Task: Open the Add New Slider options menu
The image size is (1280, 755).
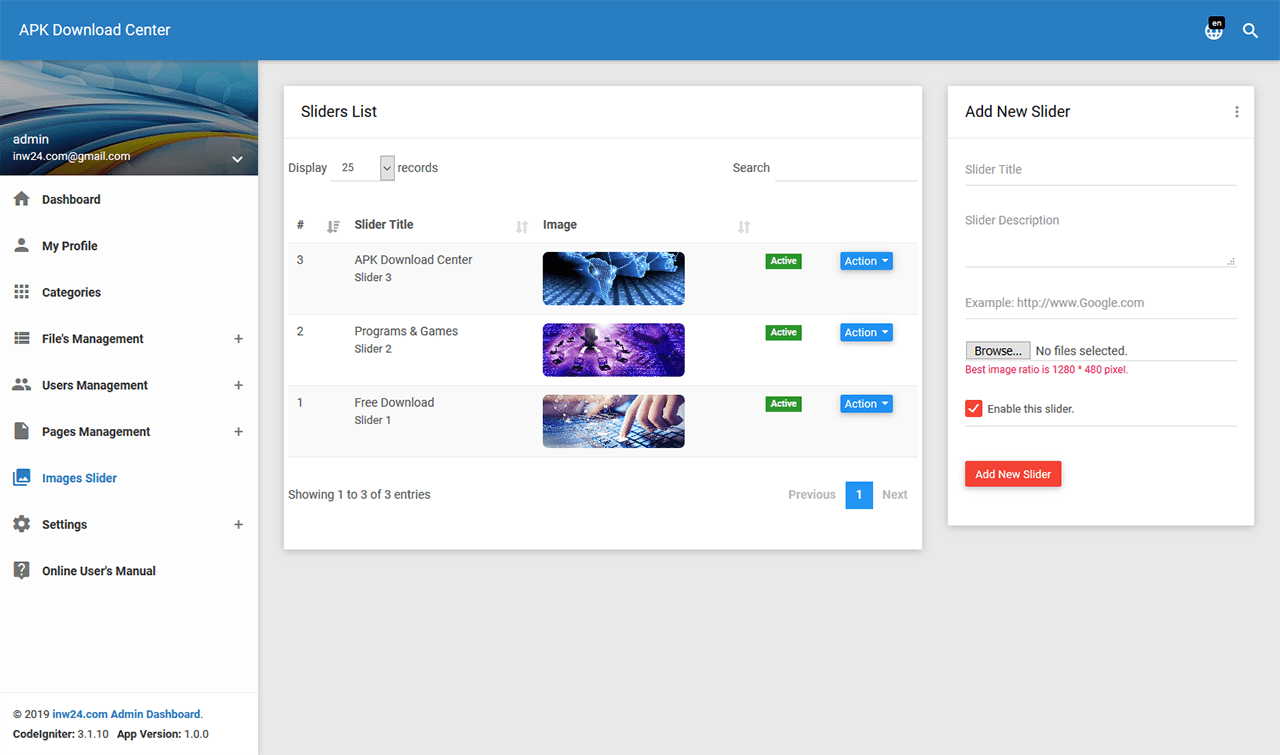Action: (x=1237, y=112)
